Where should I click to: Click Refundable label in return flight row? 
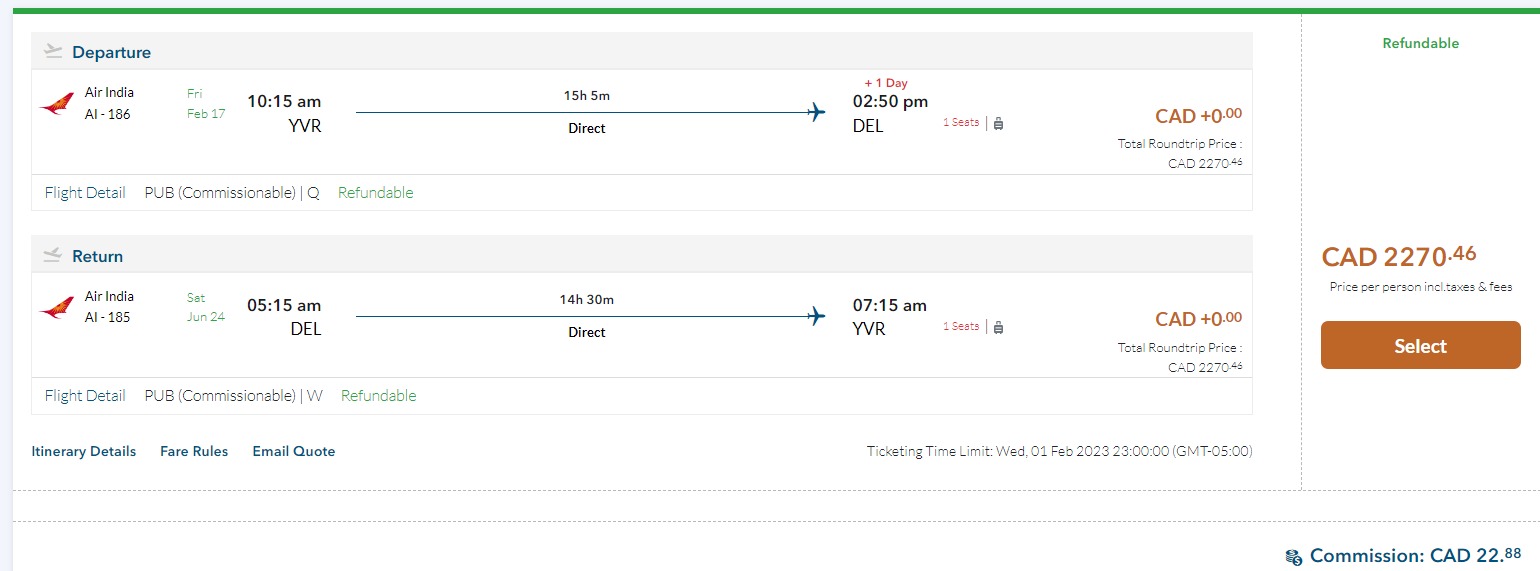pos(378,396)
